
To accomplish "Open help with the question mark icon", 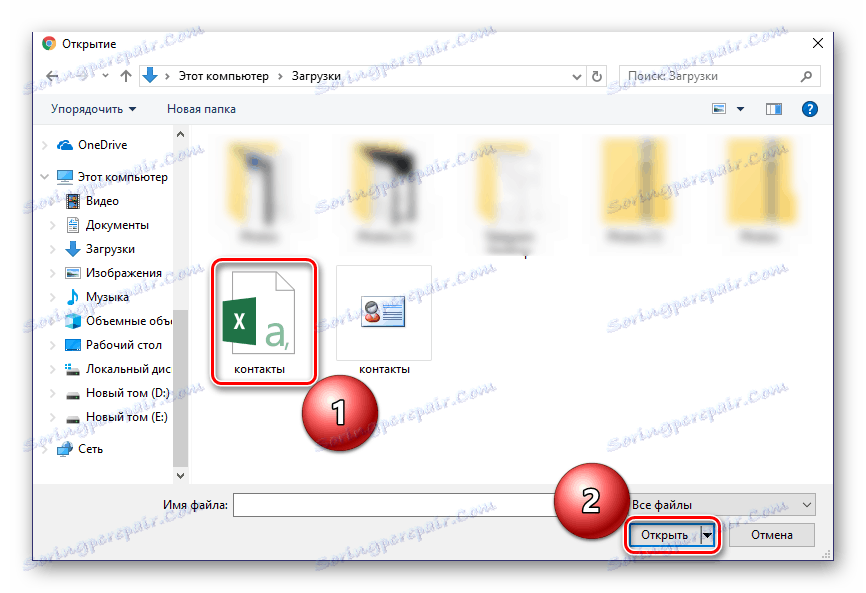I will [810, 109].
